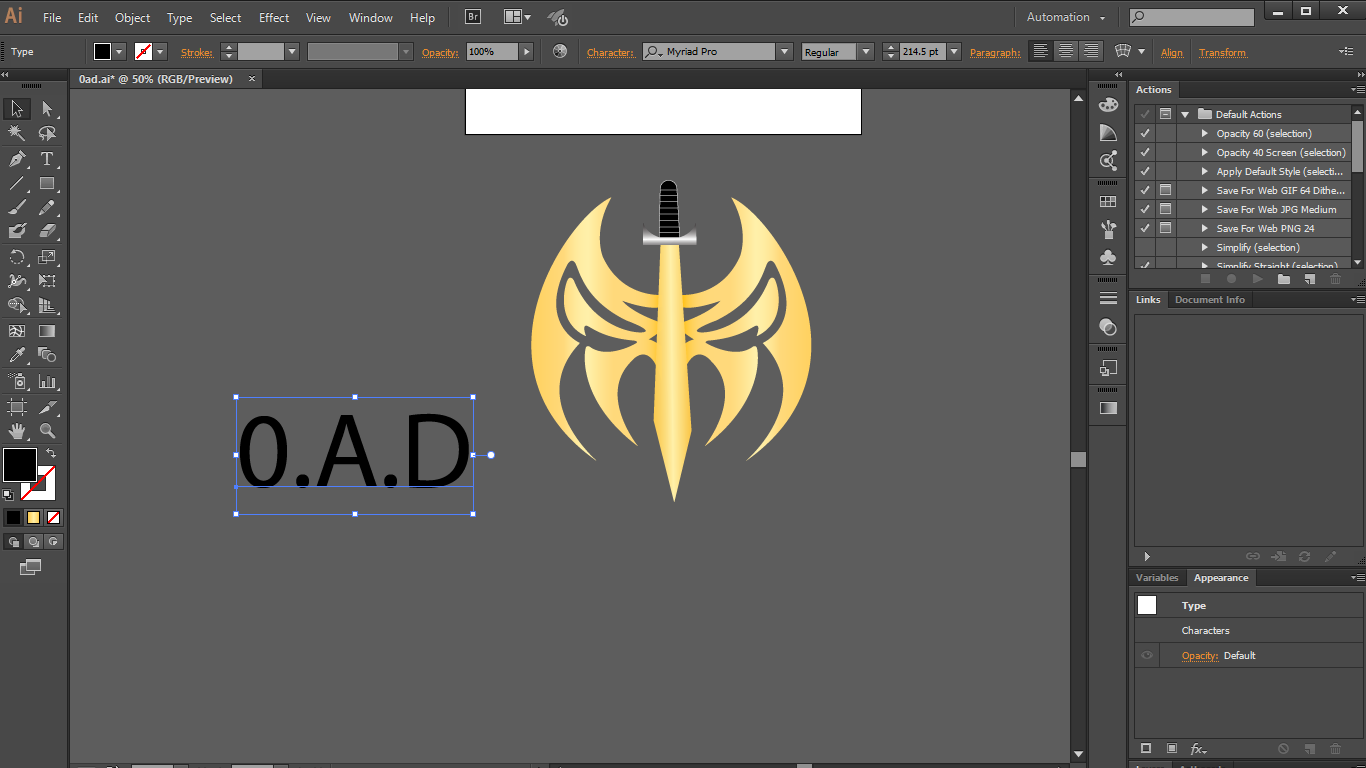Toggle the Apply Default Style action checkbox
Image resolution: width=1366 pixels, height=768 pixels.
(x=1145, y=172)
